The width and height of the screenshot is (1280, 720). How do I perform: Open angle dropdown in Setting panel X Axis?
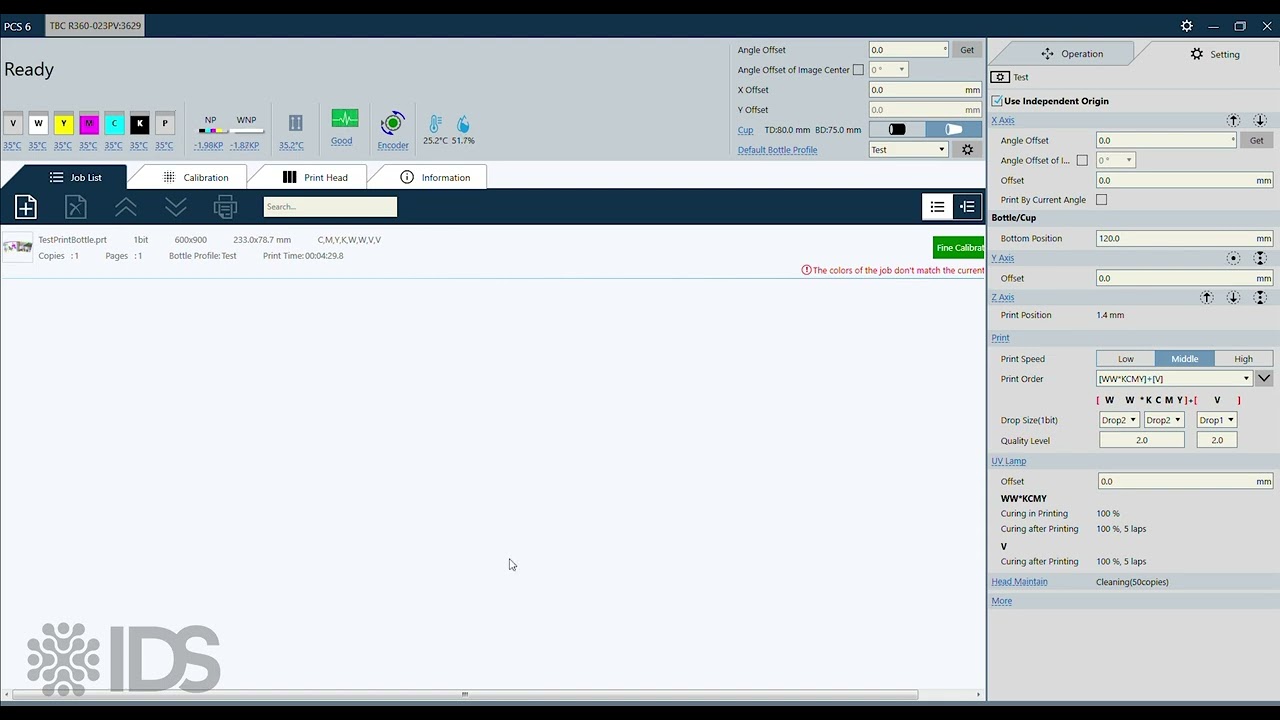tap(1115, 160)
